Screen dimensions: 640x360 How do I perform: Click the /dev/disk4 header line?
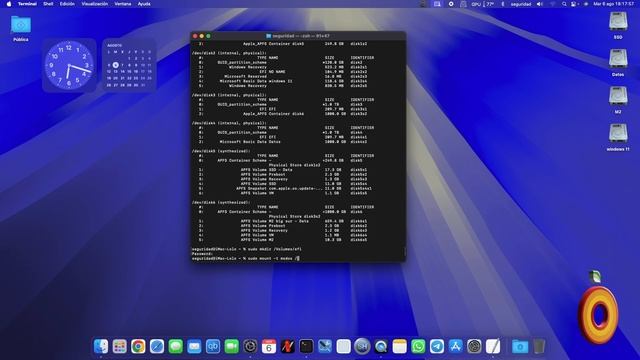(x=229, y=123)
